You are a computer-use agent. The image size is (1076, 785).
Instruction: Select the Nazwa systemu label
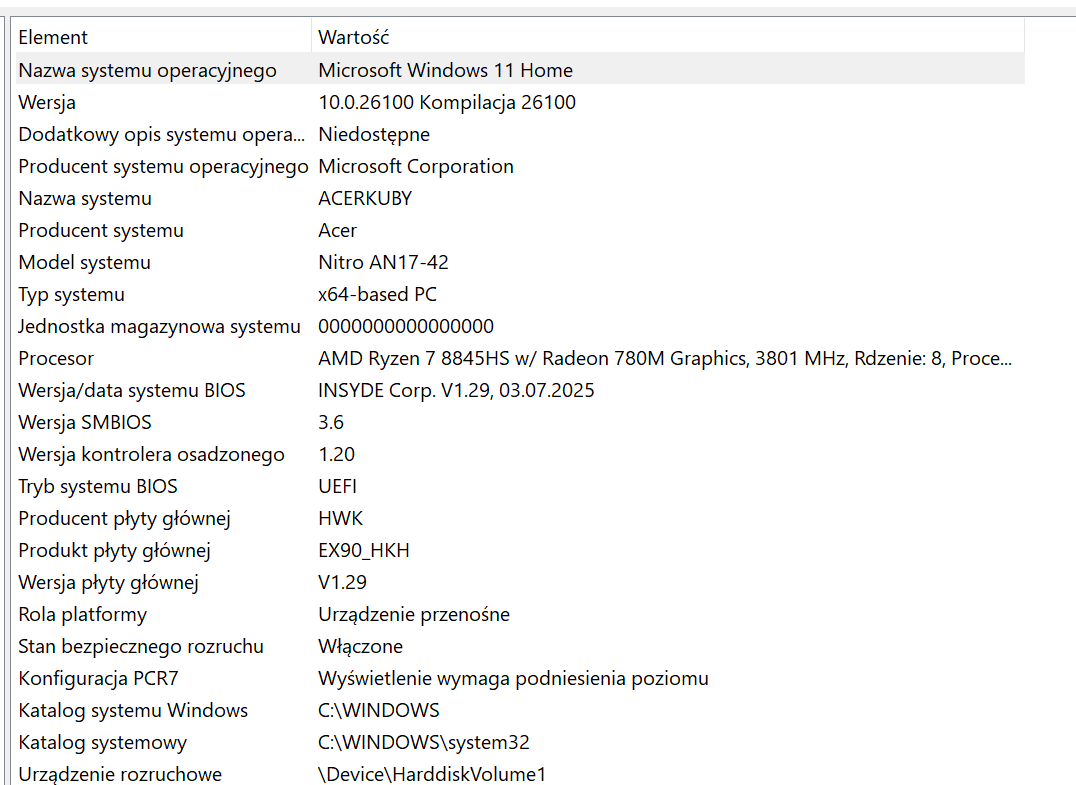[x=85, y=198]
